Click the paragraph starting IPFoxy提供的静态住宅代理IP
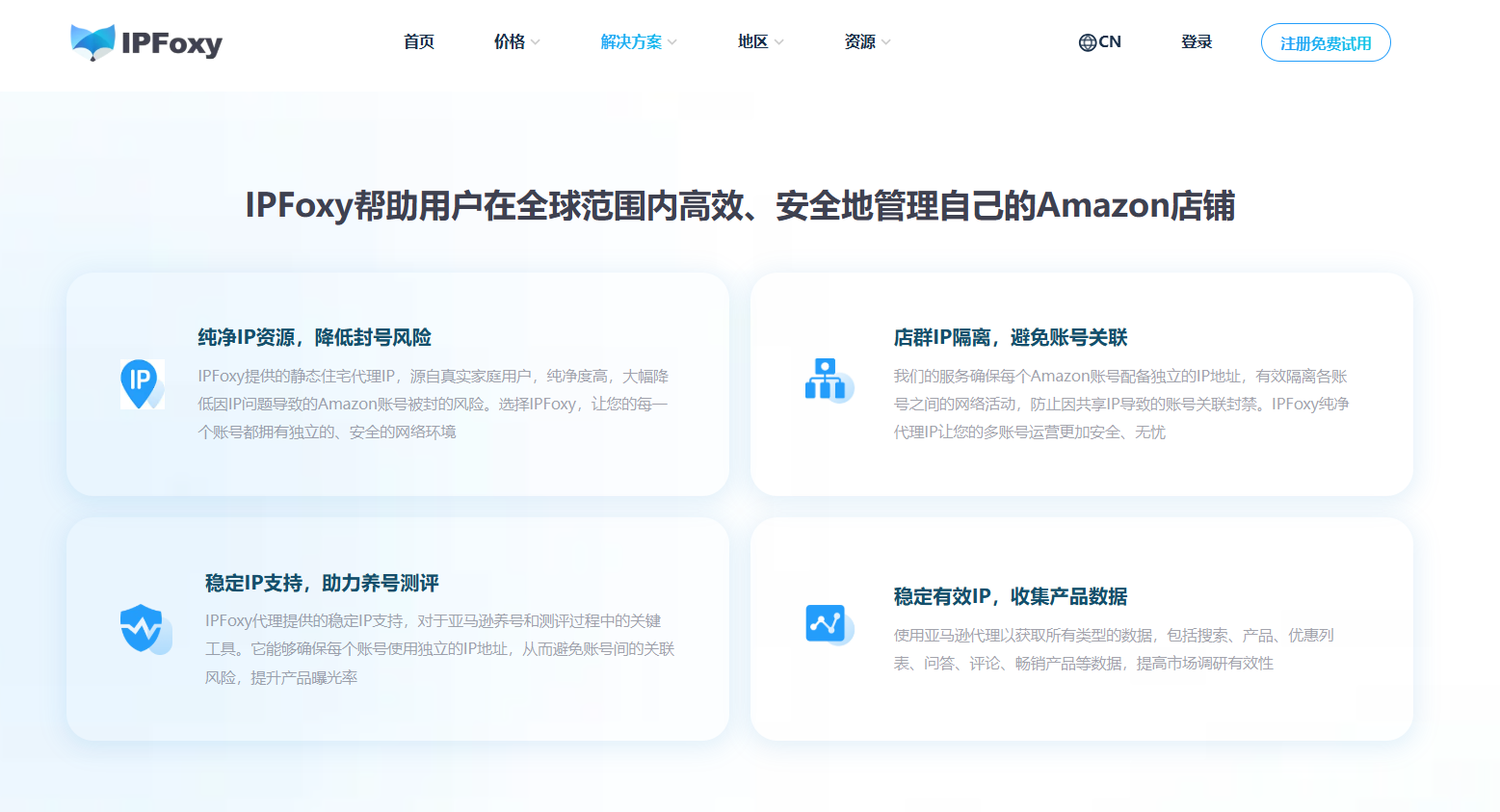The width and height of the screenshot is (1500, 812). pos(434,404)
